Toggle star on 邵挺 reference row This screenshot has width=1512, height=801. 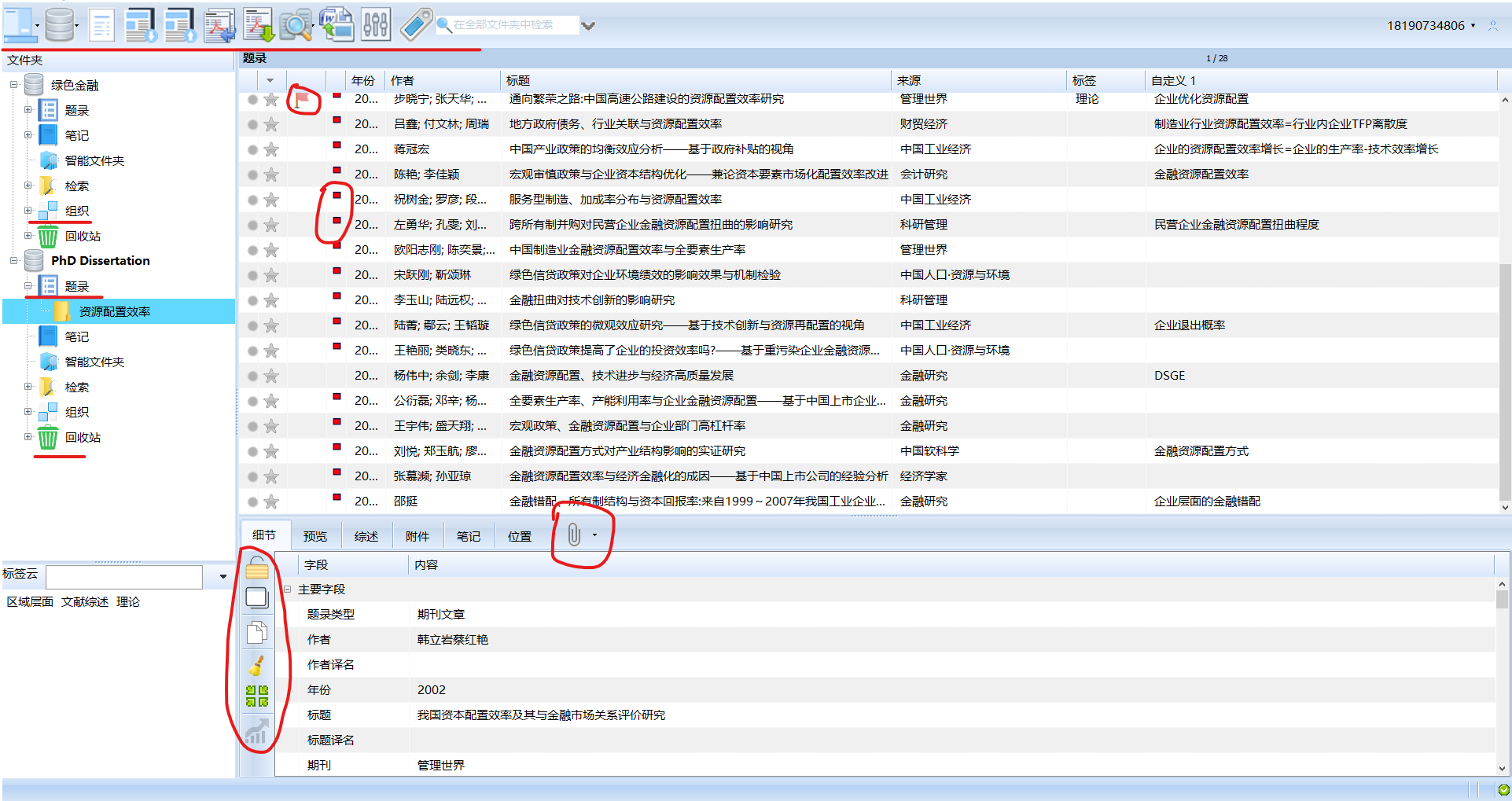(x=271, y=502)
